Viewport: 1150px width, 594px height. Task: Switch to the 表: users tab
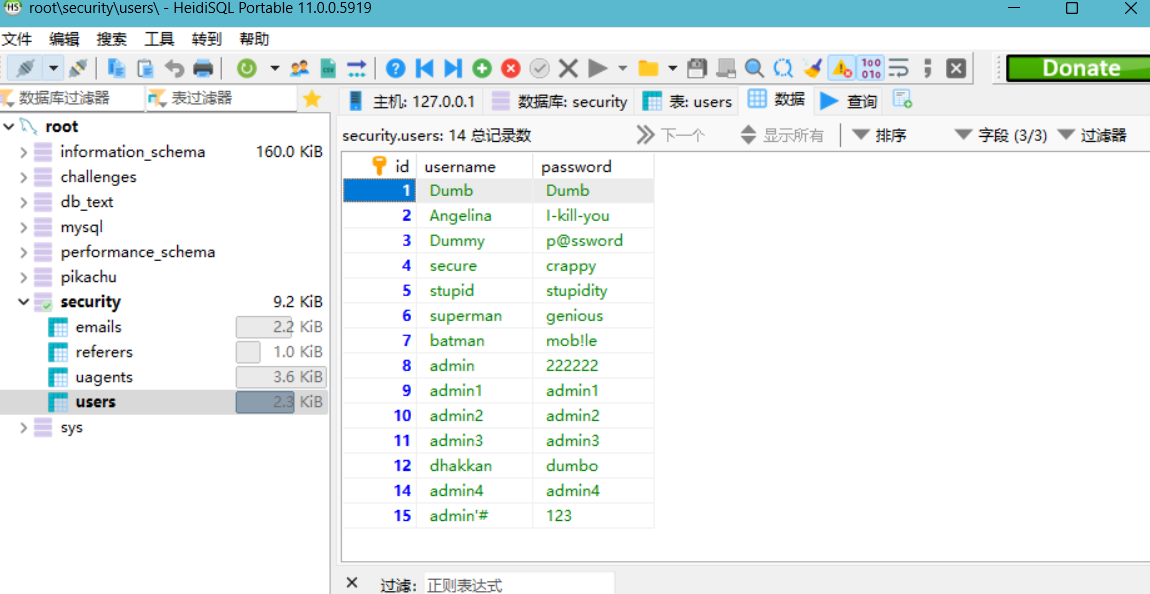688,101
